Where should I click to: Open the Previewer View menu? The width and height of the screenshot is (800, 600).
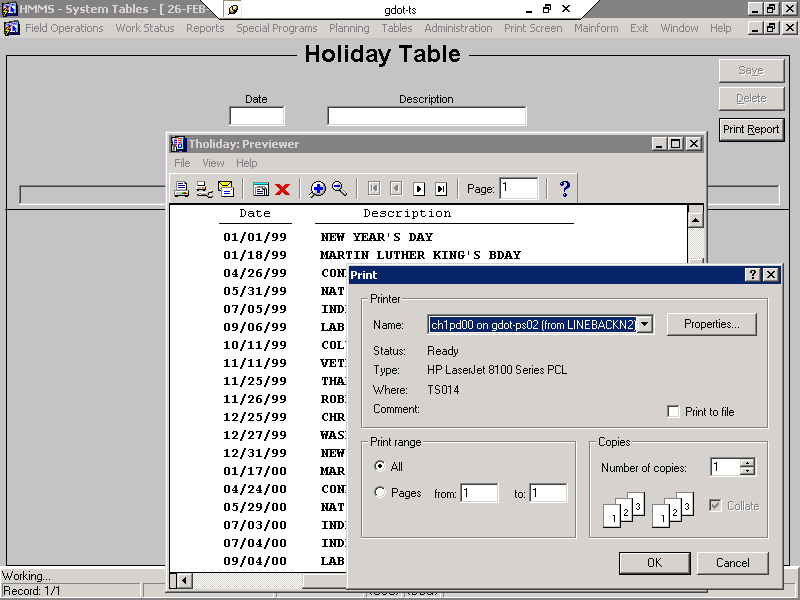point(213,163)
